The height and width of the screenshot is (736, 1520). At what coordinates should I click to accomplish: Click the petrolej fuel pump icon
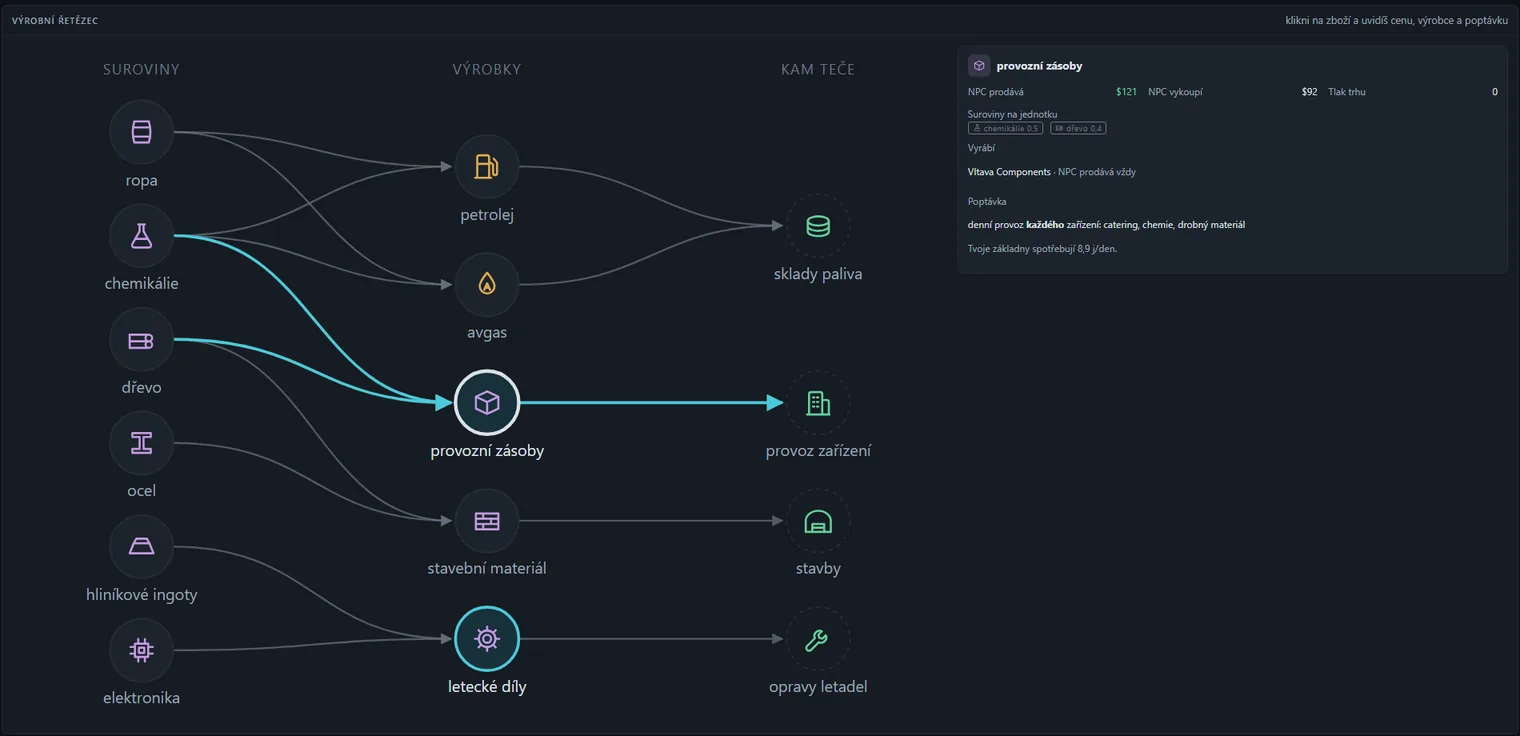pyautogui.click(x=486, y=167)
